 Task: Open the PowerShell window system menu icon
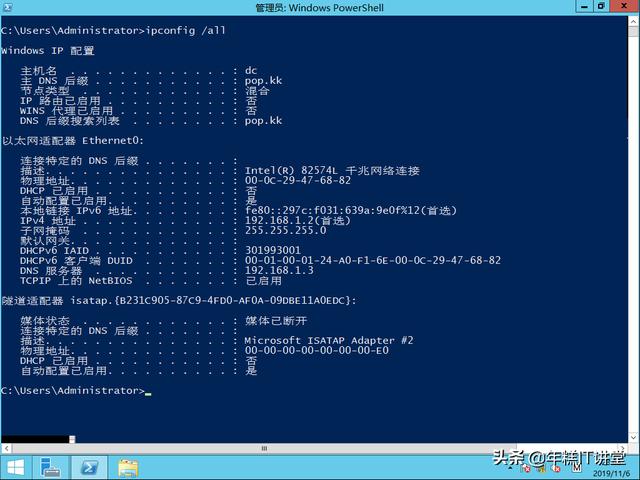(x=7, y=7)
